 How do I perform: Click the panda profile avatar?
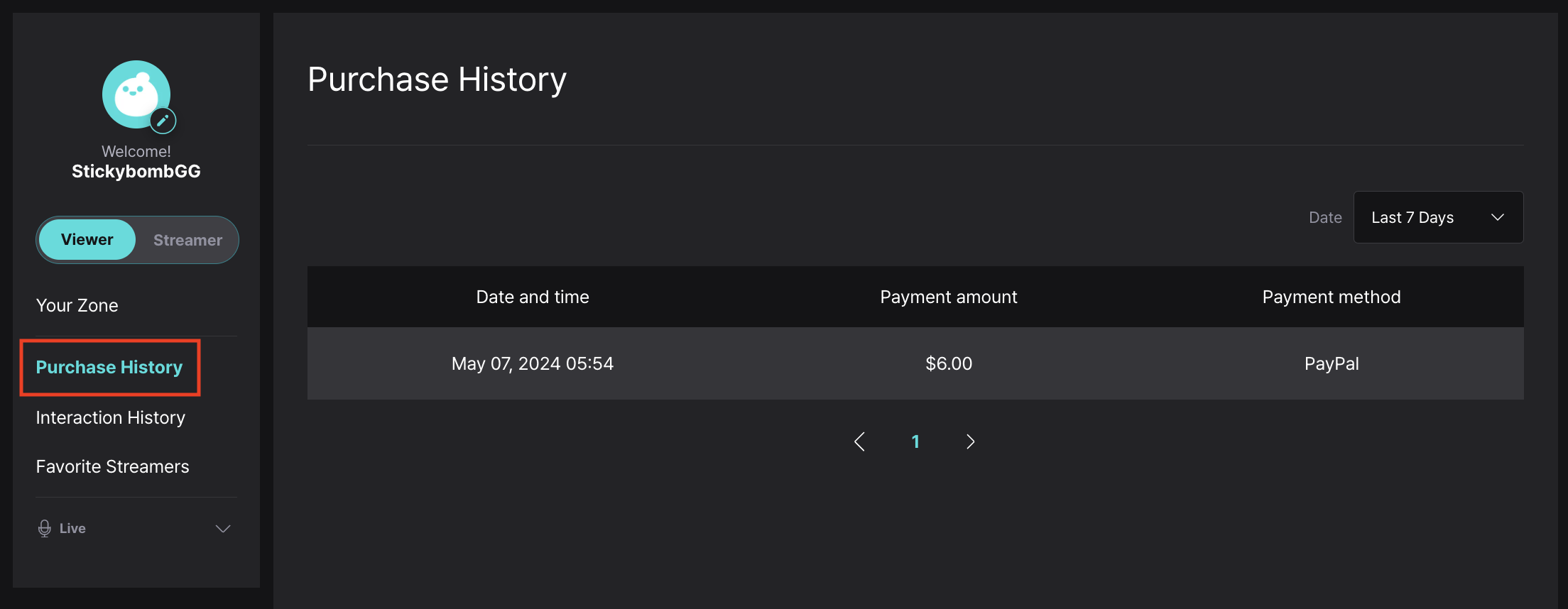click(136, 94)
